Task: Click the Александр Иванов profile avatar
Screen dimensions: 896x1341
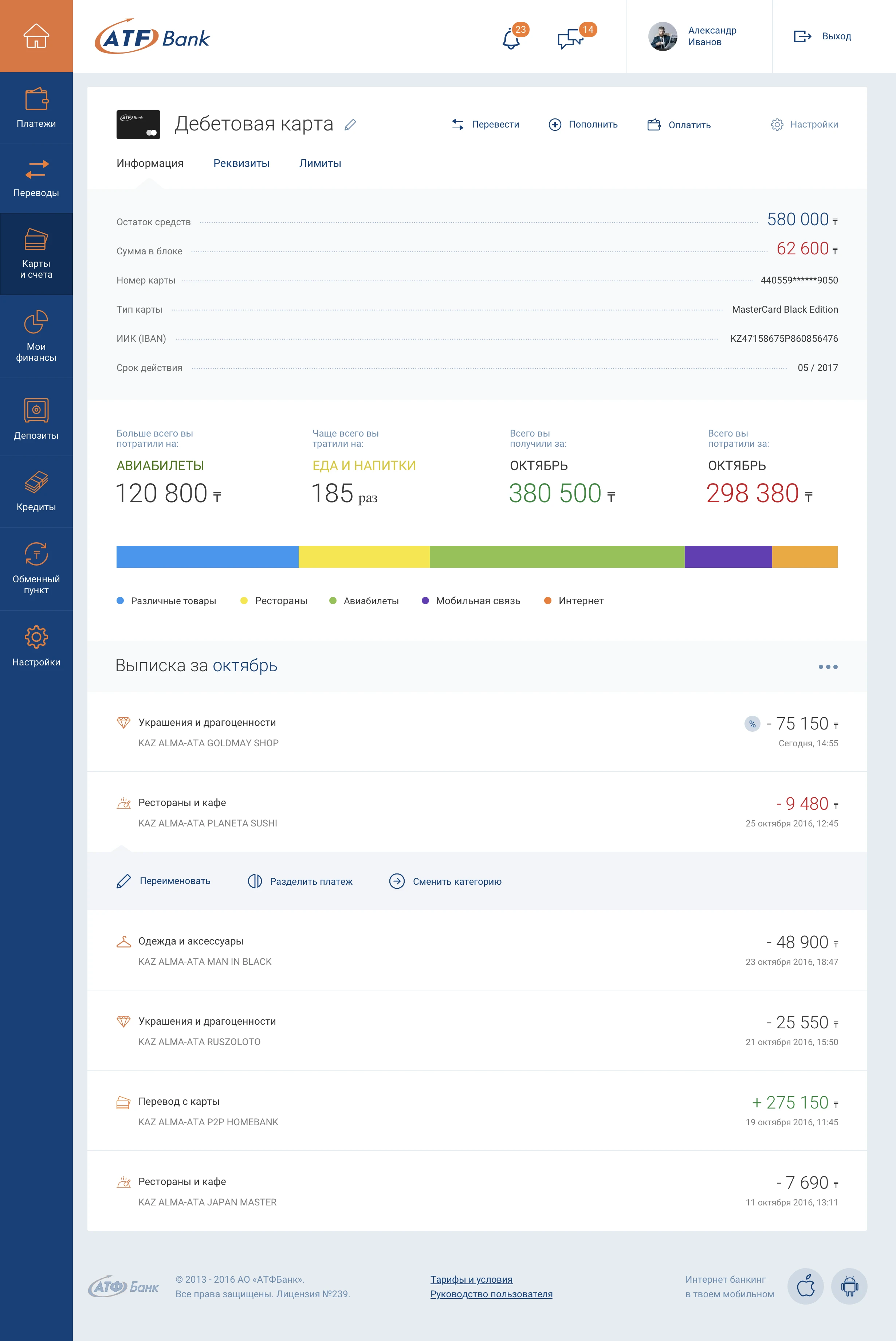Action: point(662,36)
